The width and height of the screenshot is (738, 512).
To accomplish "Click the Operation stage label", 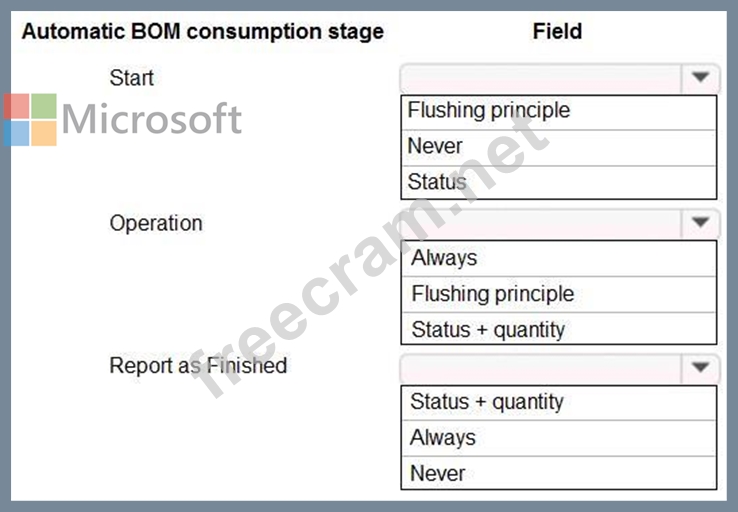I will (x=156, y=223).
